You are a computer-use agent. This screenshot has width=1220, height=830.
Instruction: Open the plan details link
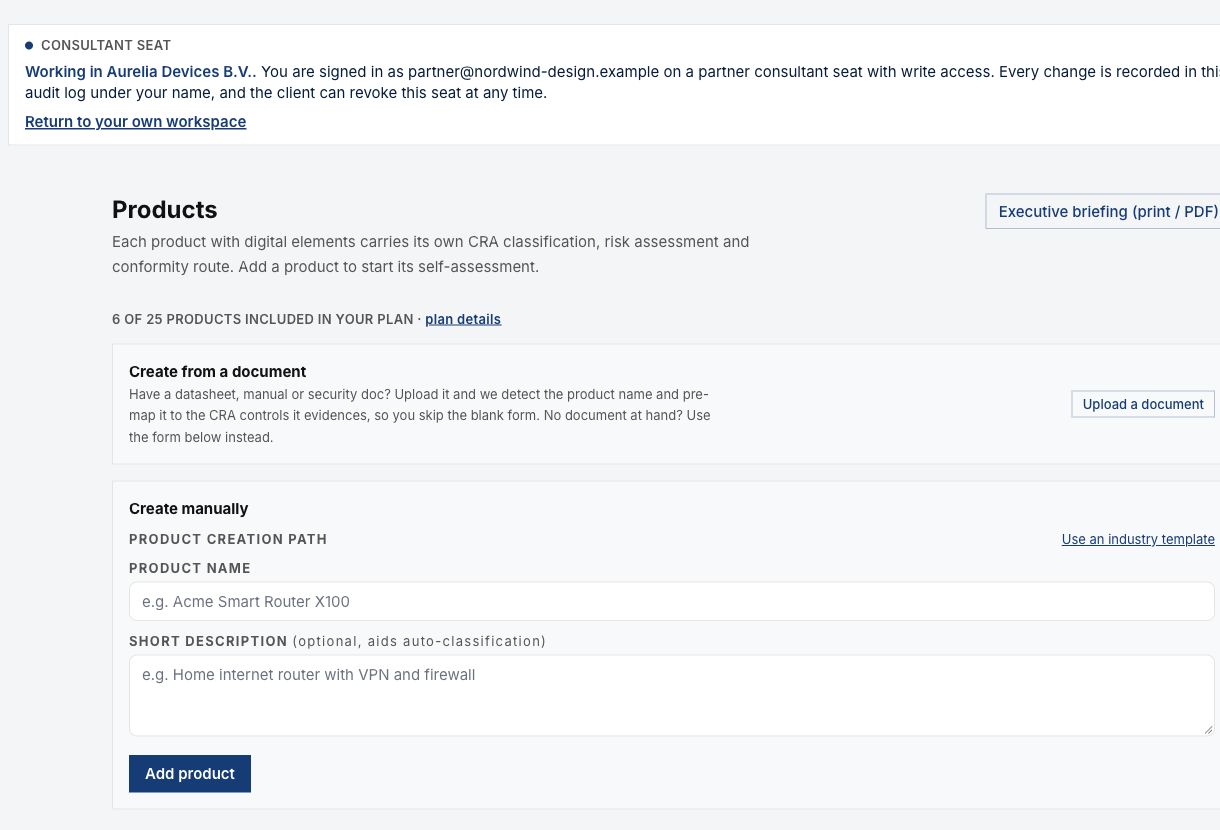[x=463, y=319]
